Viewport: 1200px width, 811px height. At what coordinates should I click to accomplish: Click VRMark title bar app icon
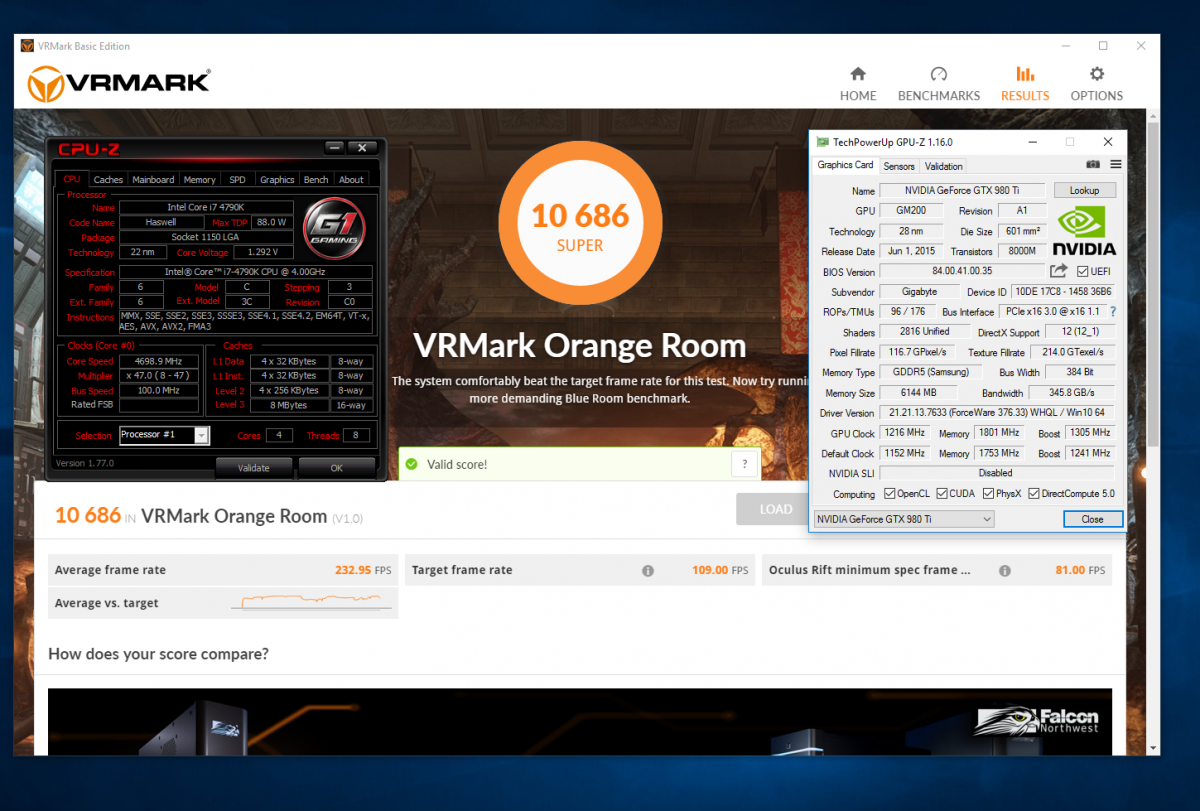(x=27, y=46)
